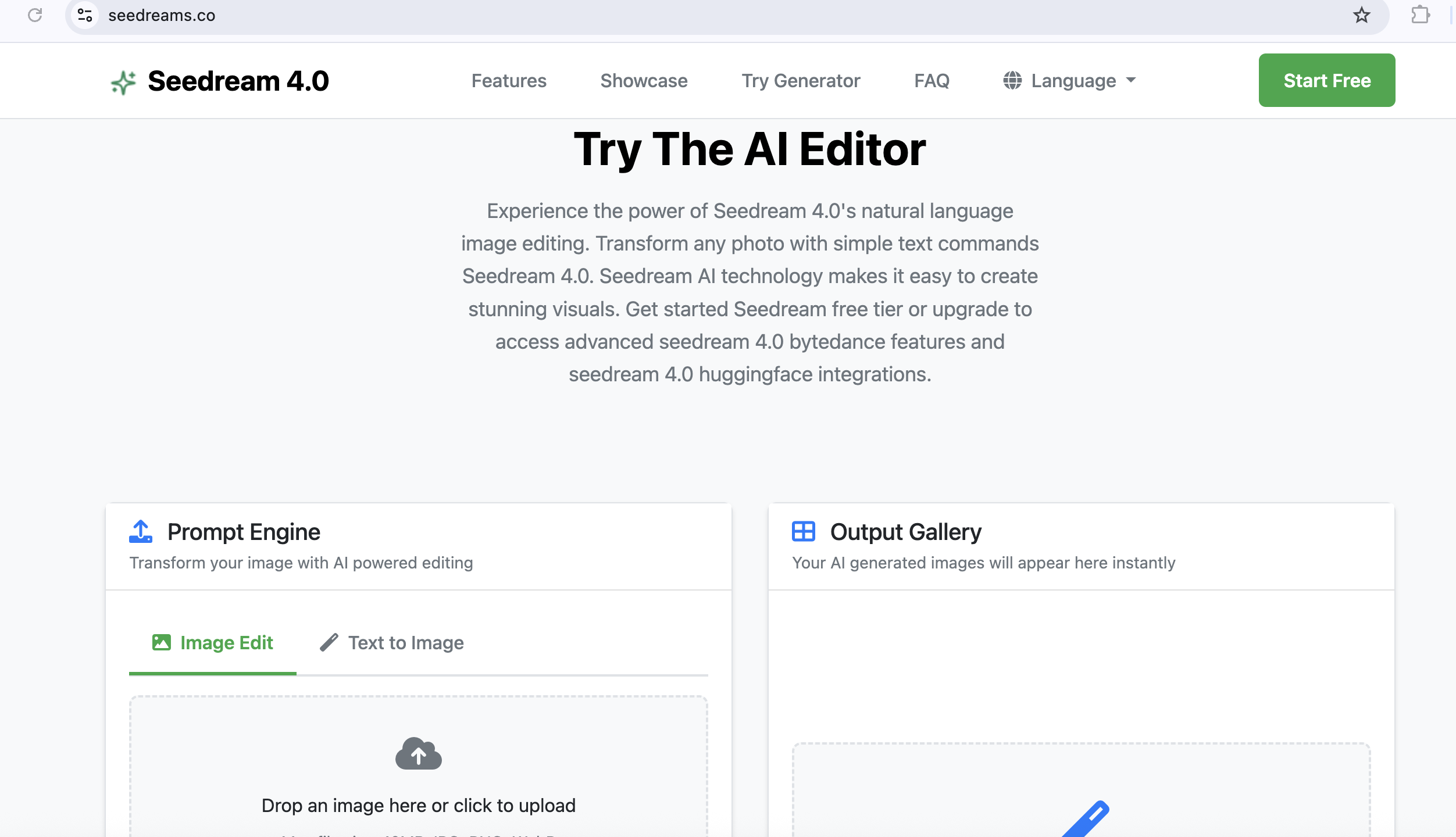The height and width of the screenshot is (837, 1456).
Task: Bookmark this page with the star icon
Action: 1361,15
